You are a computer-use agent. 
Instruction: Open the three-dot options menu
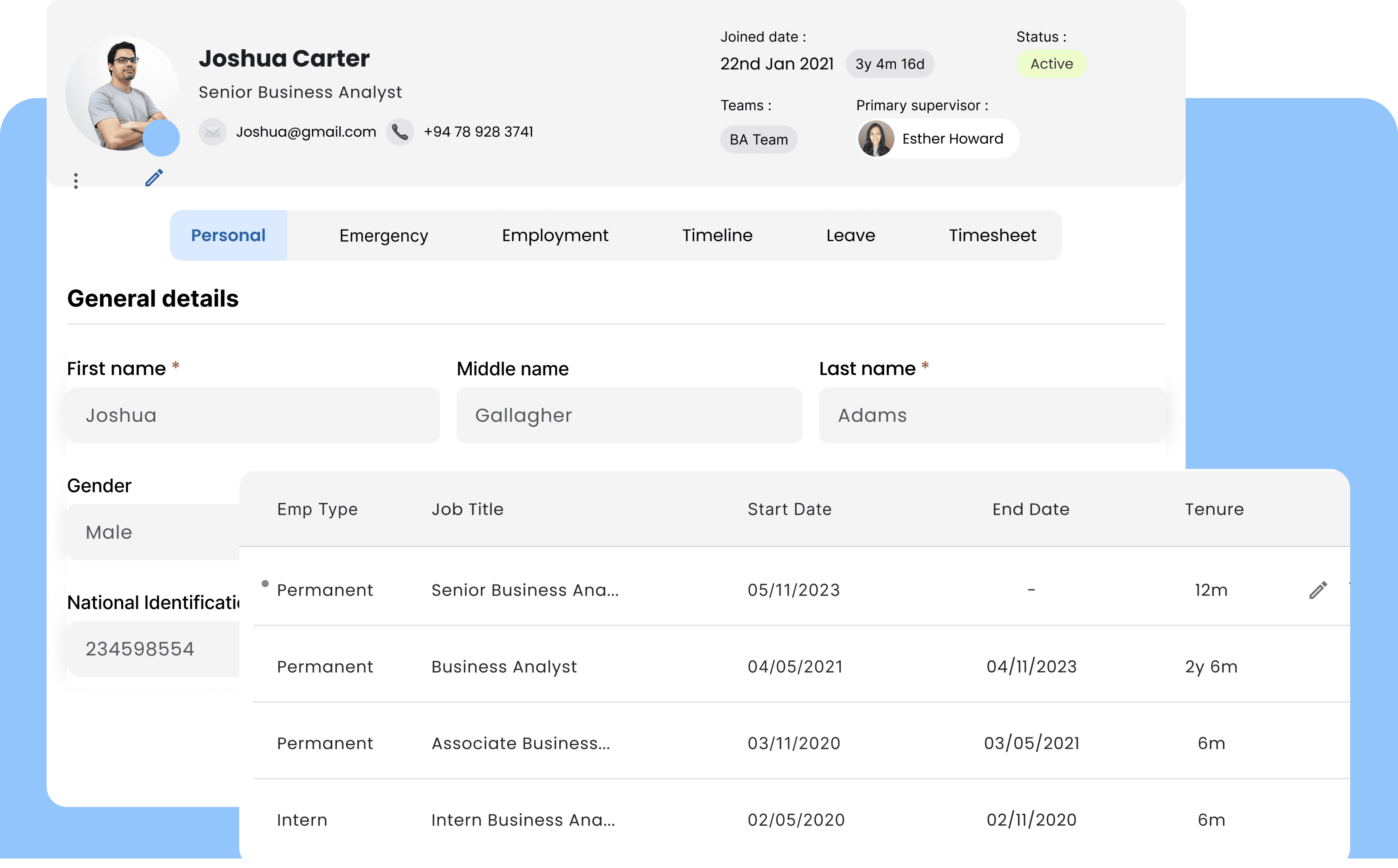(76, 181)
